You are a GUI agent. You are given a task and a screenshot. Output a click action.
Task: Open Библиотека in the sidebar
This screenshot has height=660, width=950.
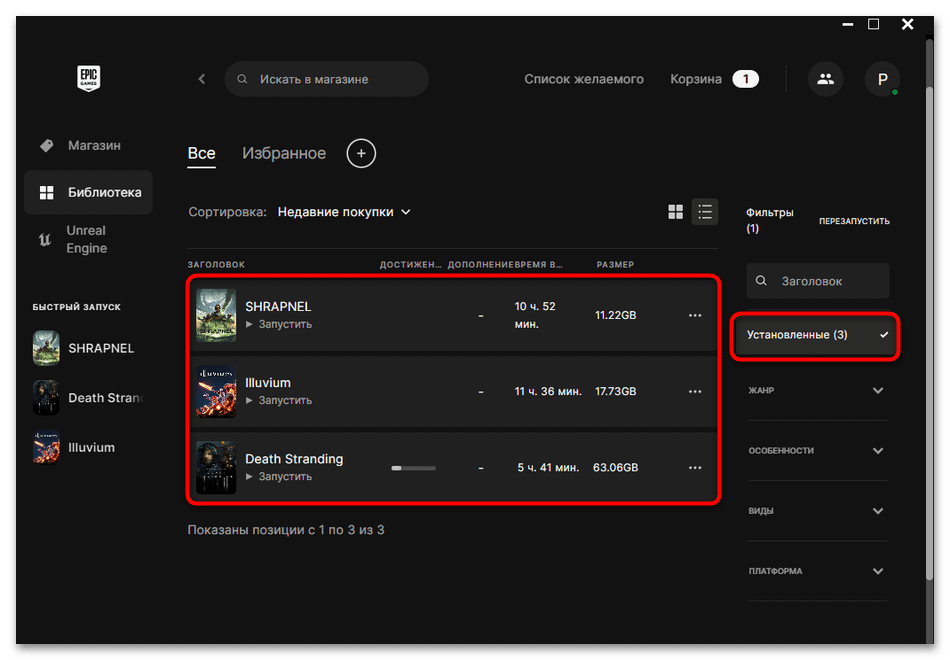tap(88, 193)
